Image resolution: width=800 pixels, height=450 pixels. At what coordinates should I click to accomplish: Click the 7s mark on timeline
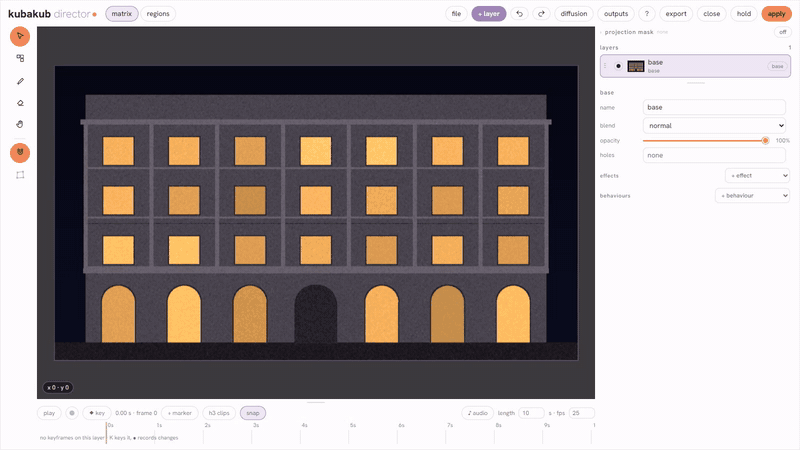tap(449, 425)
